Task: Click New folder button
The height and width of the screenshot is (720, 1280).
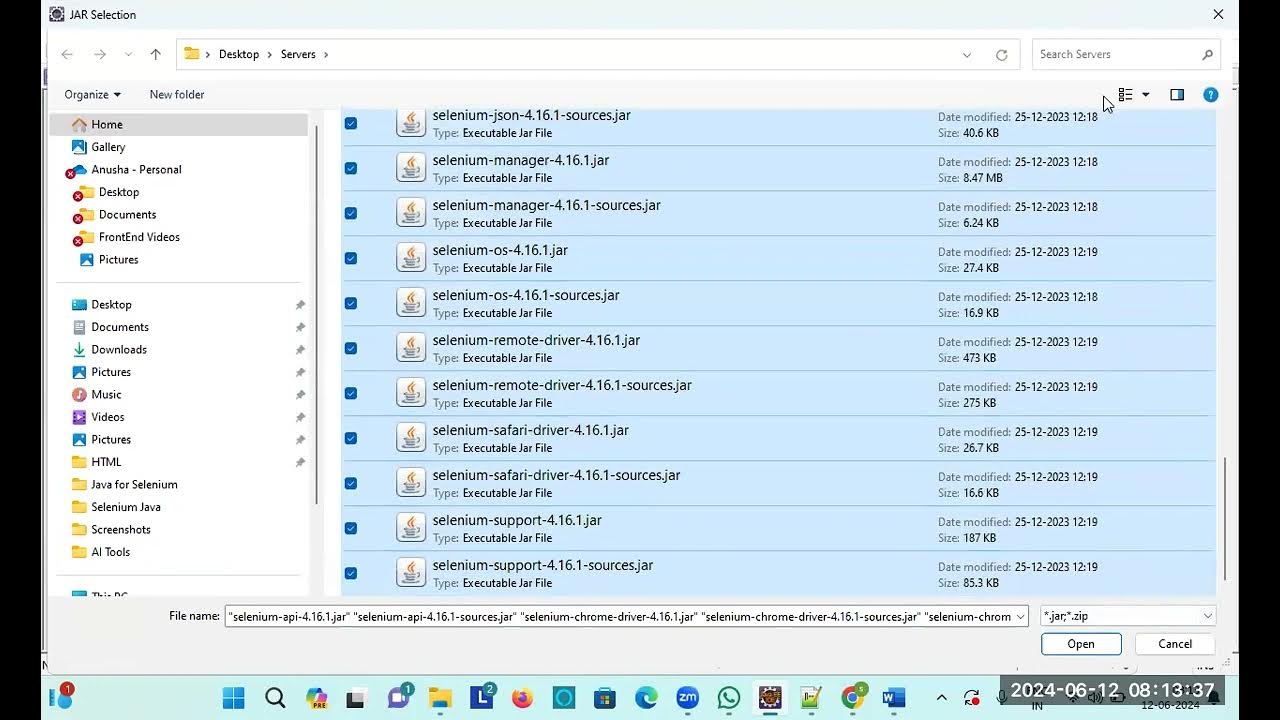Action: (x=177, y=95)
